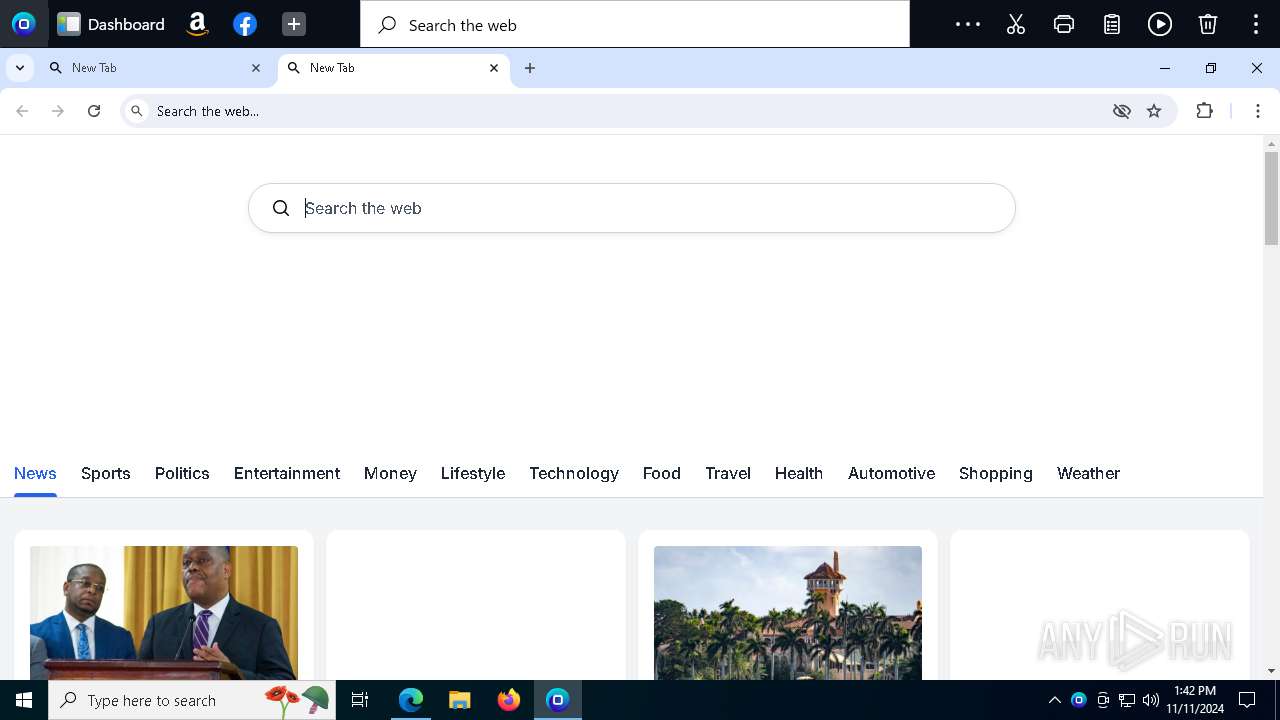Open a new tab with plus button

pyautogui.click(x=530, y=68)
